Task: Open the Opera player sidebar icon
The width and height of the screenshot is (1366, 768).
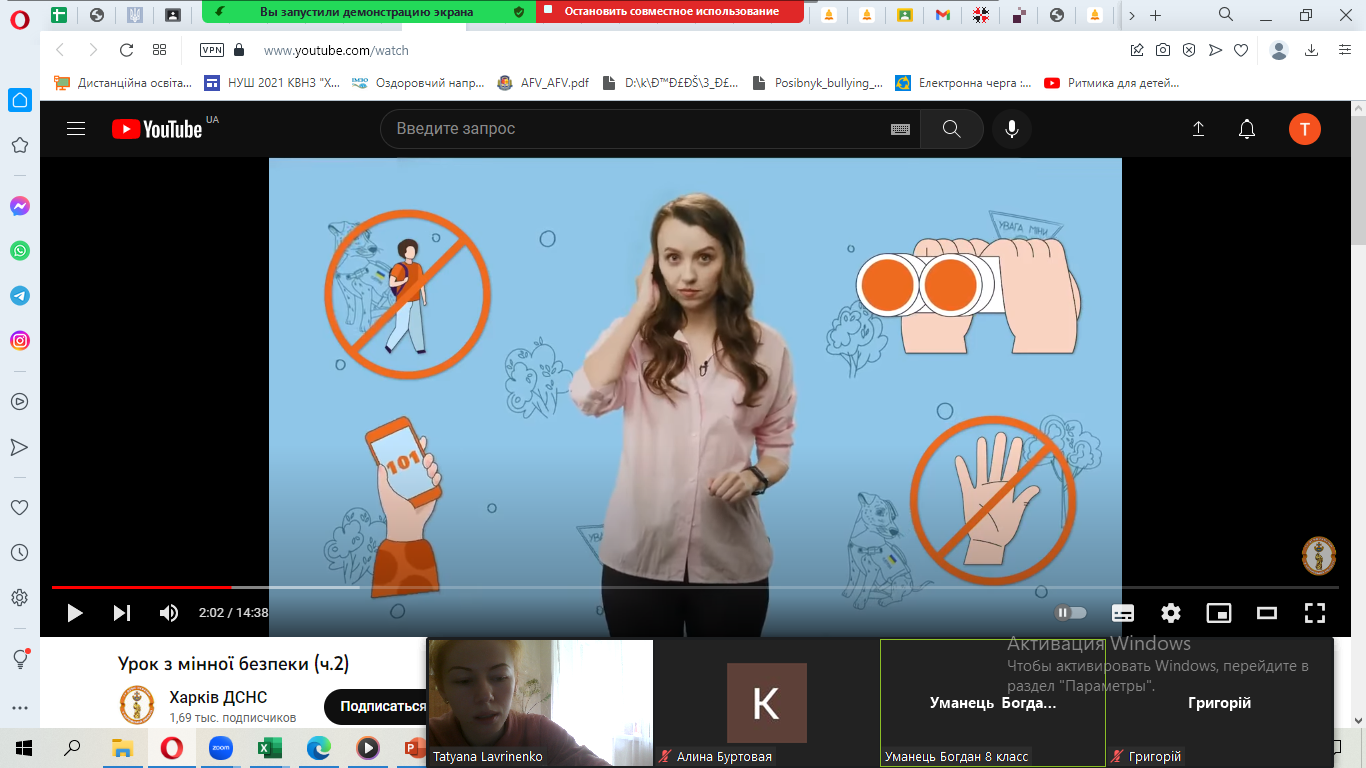Action: pyautogui.click(x=20, y=401)
